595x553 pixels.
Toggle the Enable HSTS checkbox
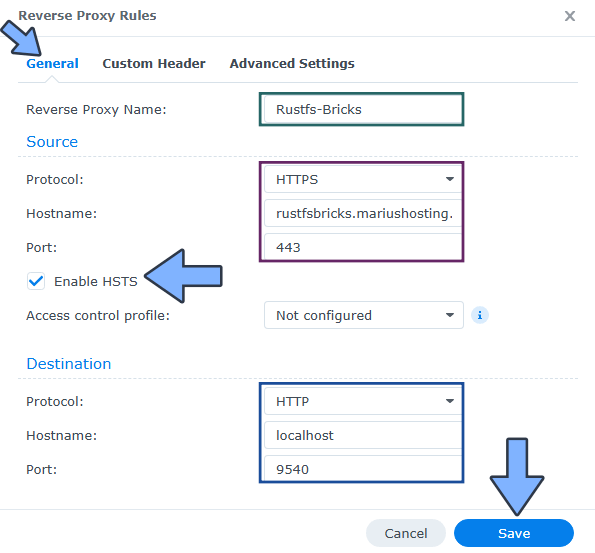click(36, 281)
